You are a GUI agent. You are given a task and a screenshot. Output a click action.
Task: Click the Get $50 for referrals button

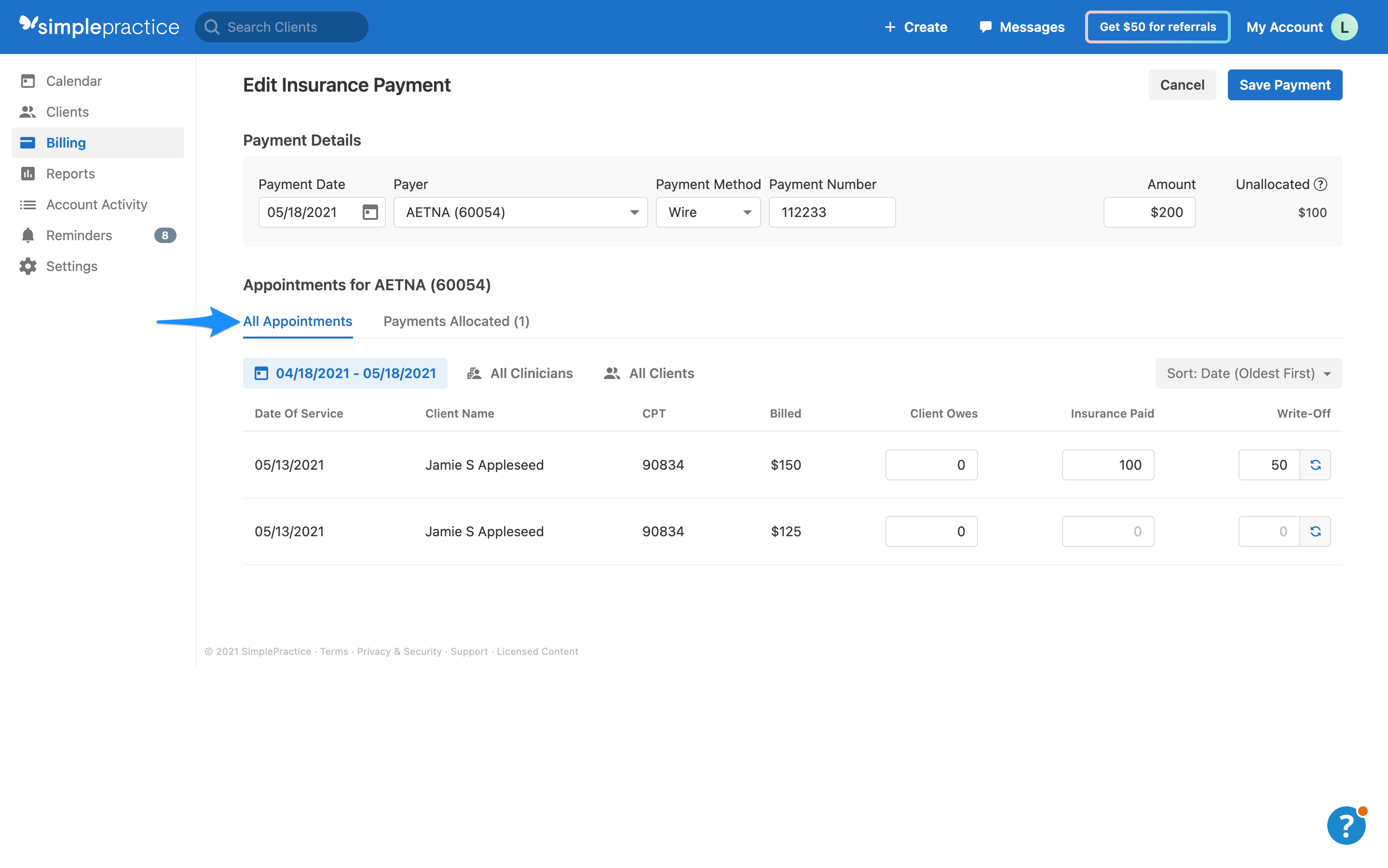click(1157, 27)
